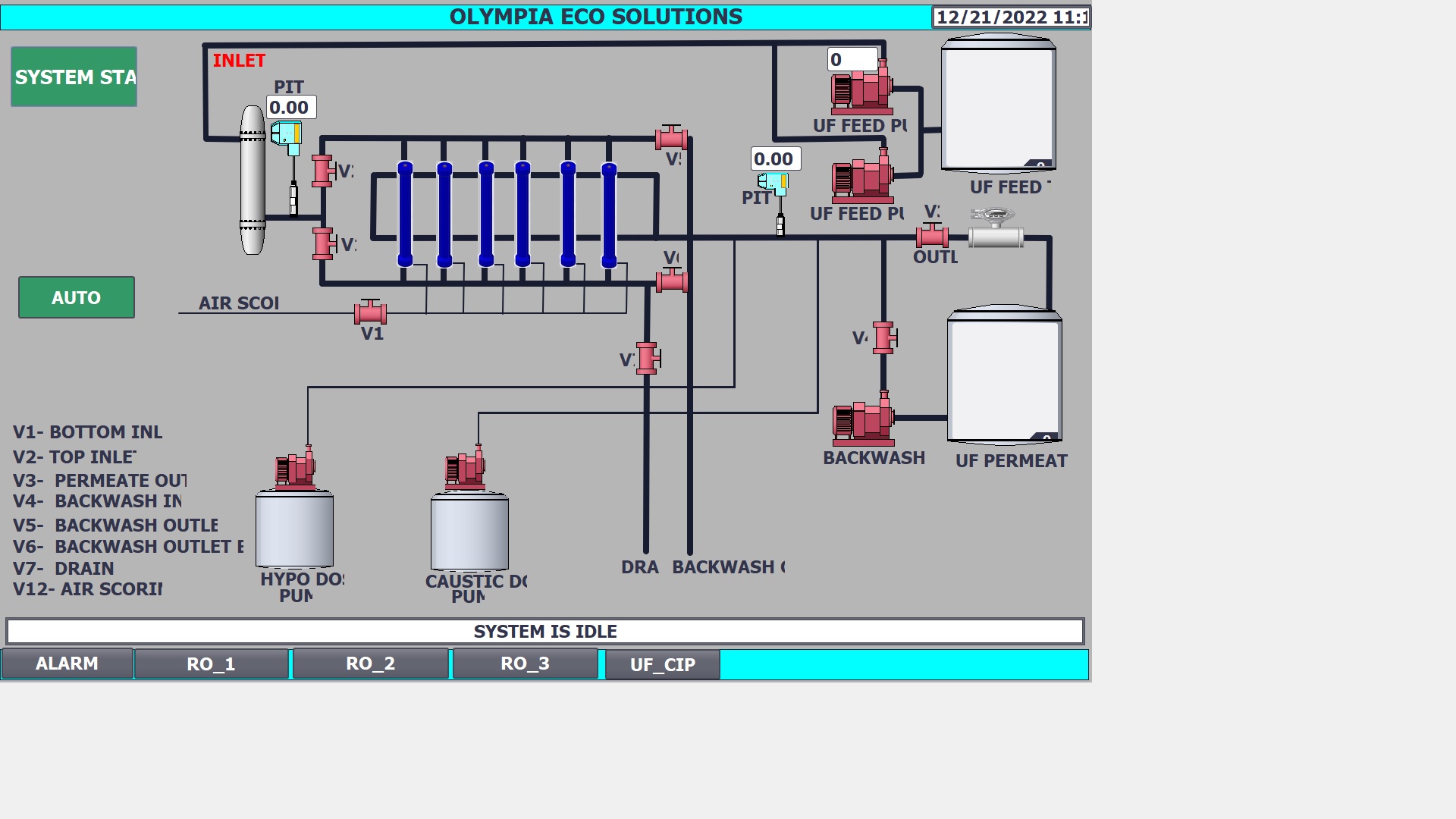Click the outlet flow meter icon
The height and width of the screenshot is (819, 1456).
pos(996,231)
